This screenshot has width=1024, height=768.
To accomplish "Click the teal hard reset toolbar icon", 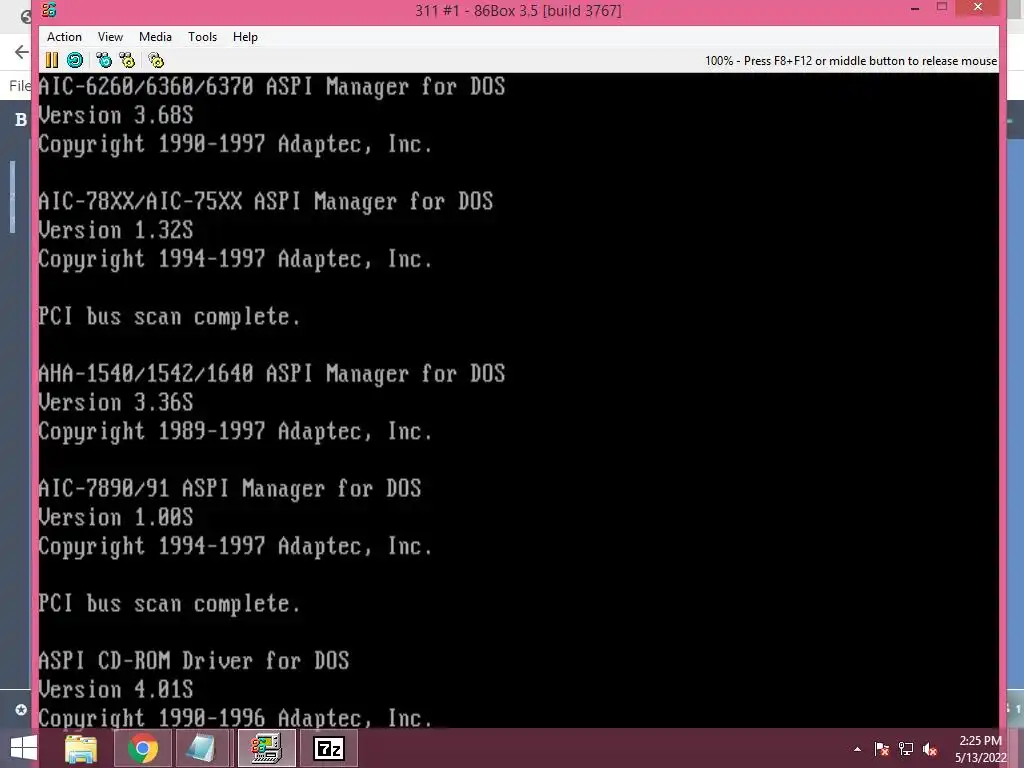I will point(75,60).
